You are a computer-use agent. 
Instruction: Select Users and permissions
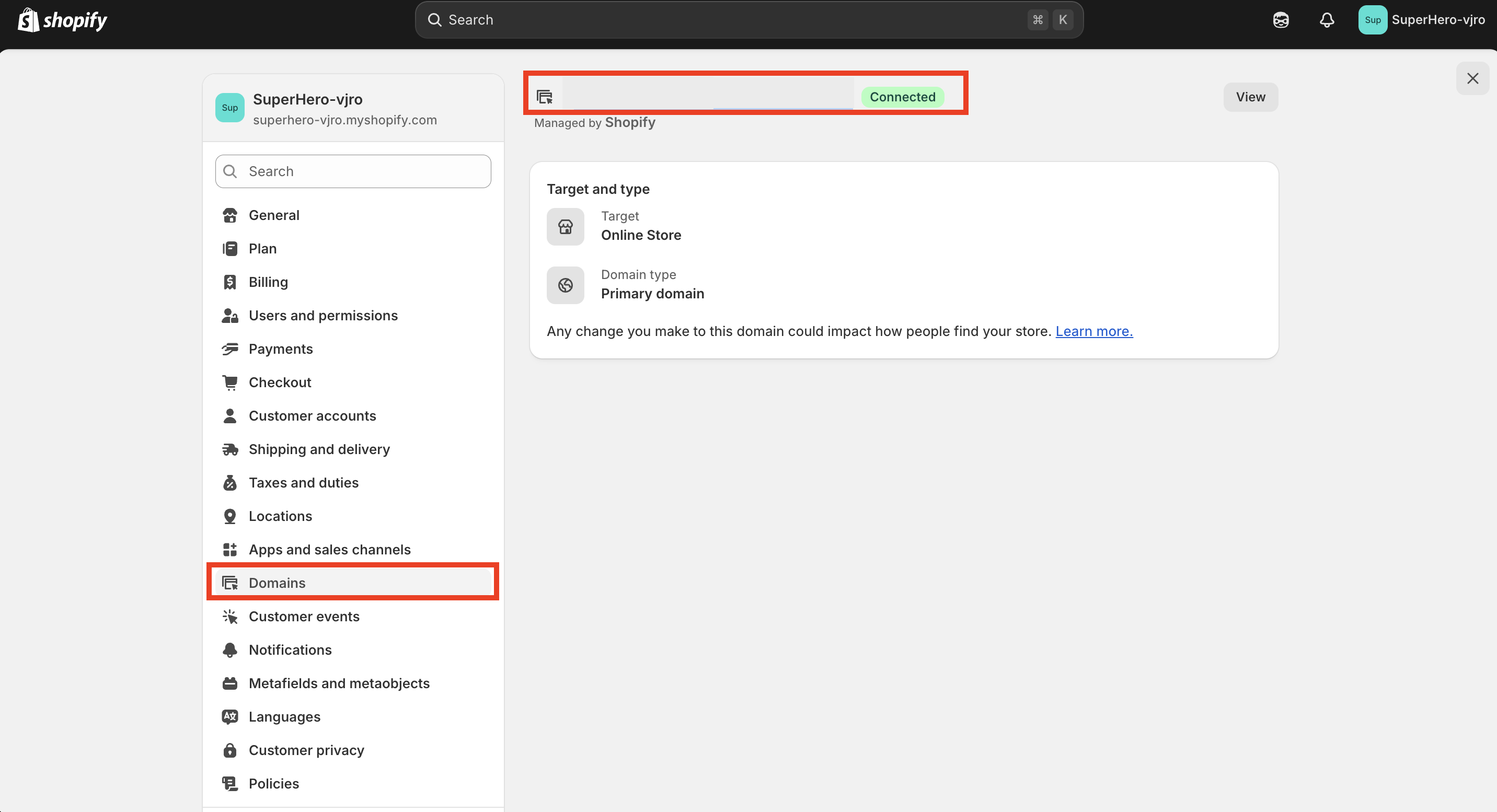tap(323, 316)
